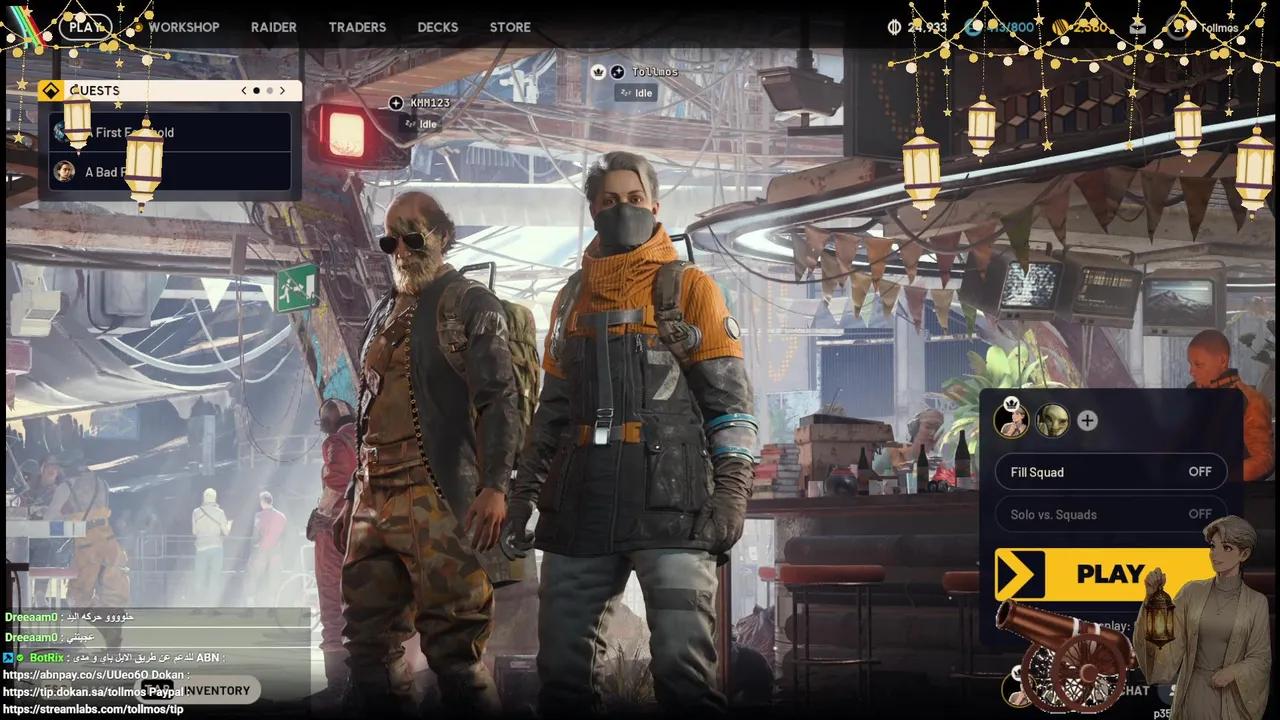Click the plus icon next to KMM123
The width and height of the screenshot is (1280, 720).
point(396,103)
